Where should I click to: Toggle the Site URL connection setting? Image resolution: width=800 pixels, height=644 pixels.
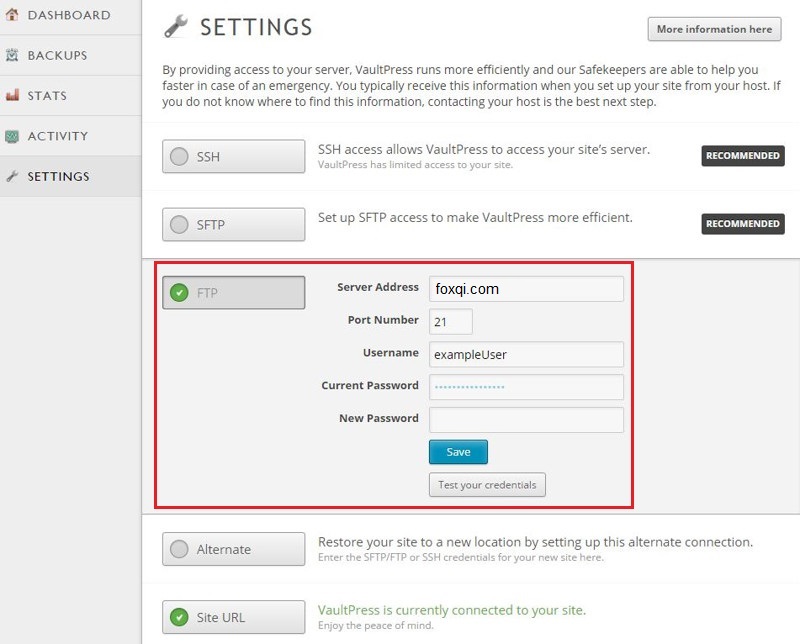pos(232,617)
